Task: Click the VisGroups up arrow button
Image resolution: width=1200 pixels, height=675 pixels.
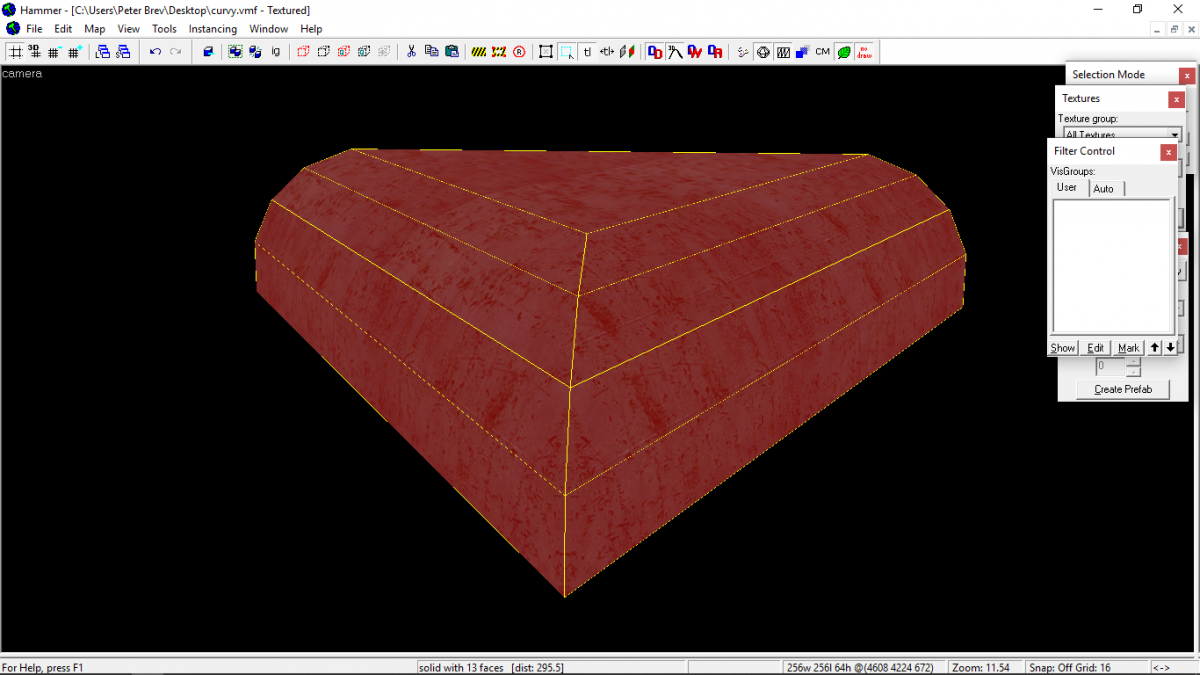Action: pos(1154,346)
